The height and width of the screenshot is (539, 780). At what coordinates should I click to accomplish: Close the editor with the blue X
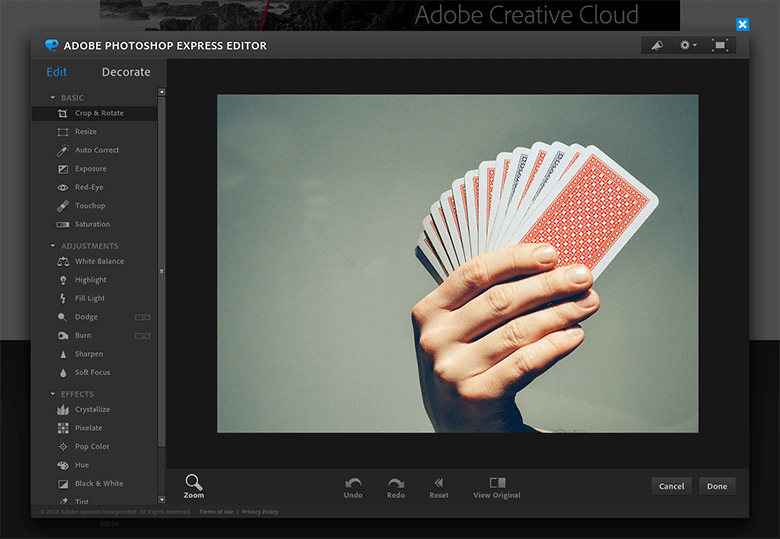tap(743, 24)
